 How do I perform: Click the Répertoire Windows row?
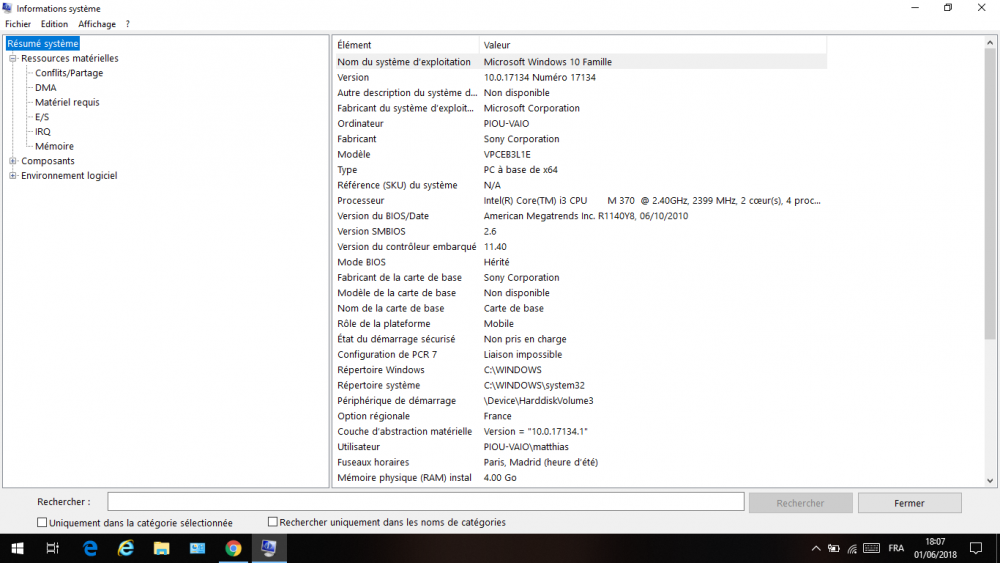(580, 370)
